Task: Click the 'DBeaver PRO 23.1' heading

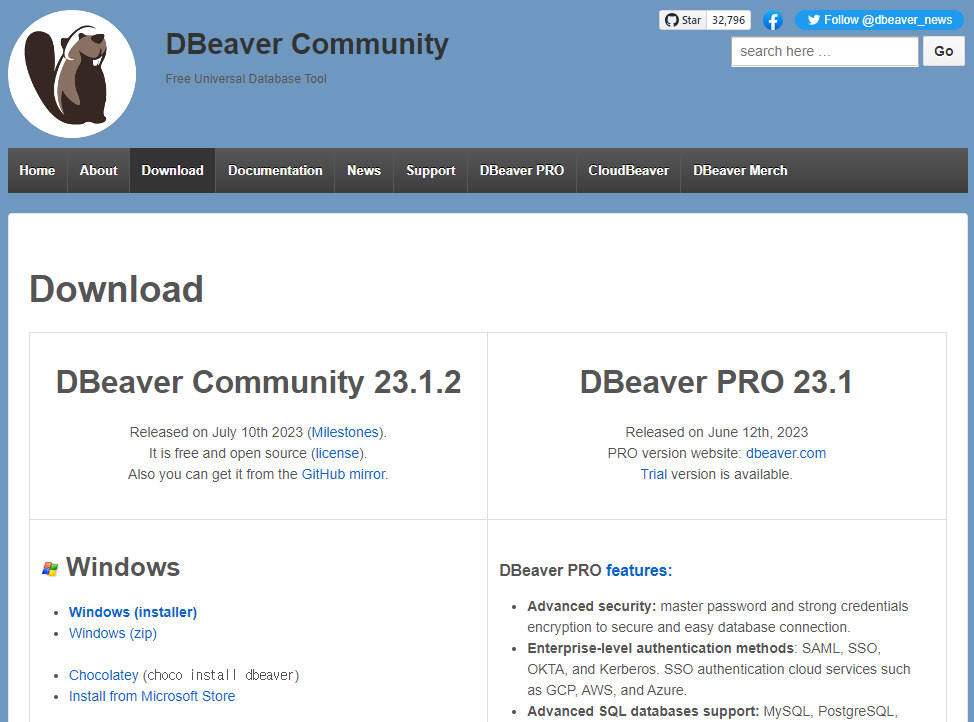Action: point(716,382)
